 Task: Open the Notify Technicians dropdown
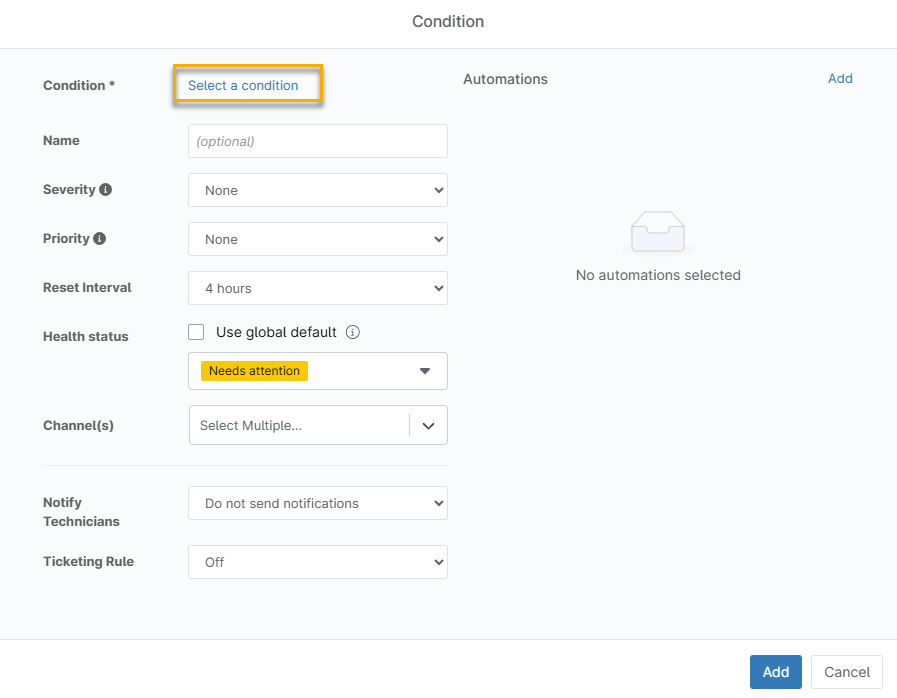[x=317, y=503]
